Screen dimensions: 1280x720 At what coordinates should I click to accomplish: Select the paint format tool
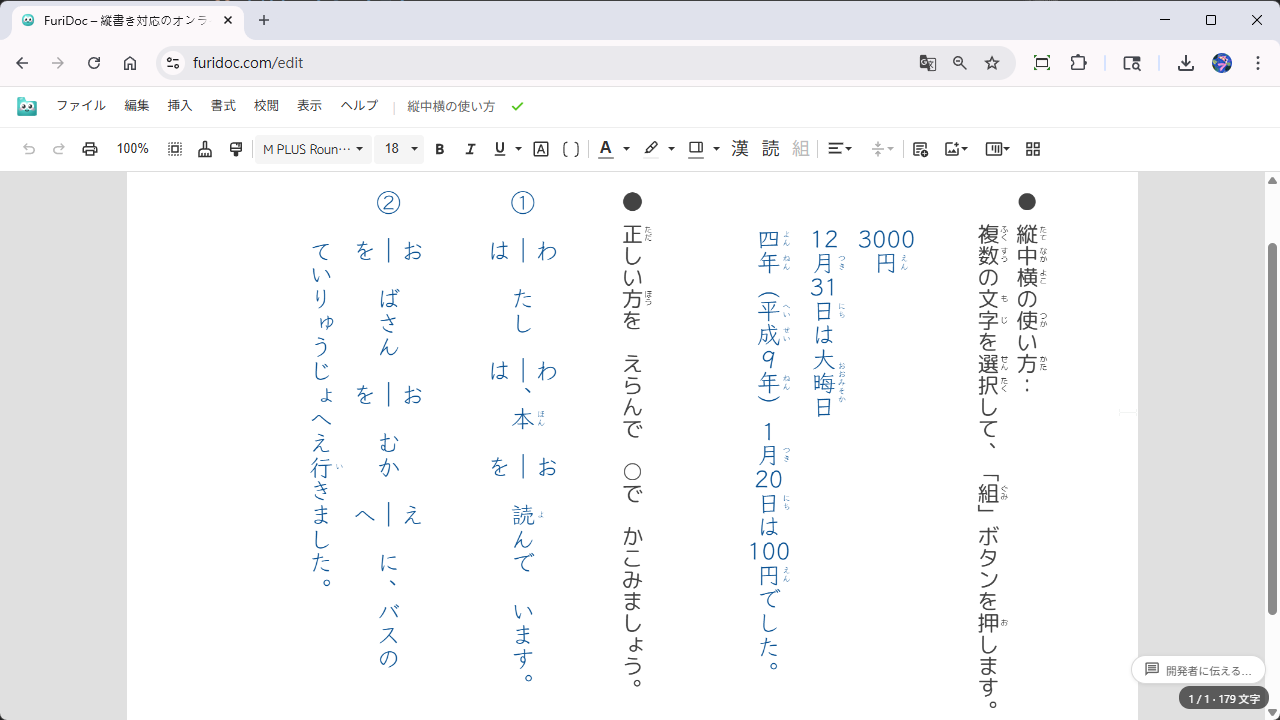point(235,148)
